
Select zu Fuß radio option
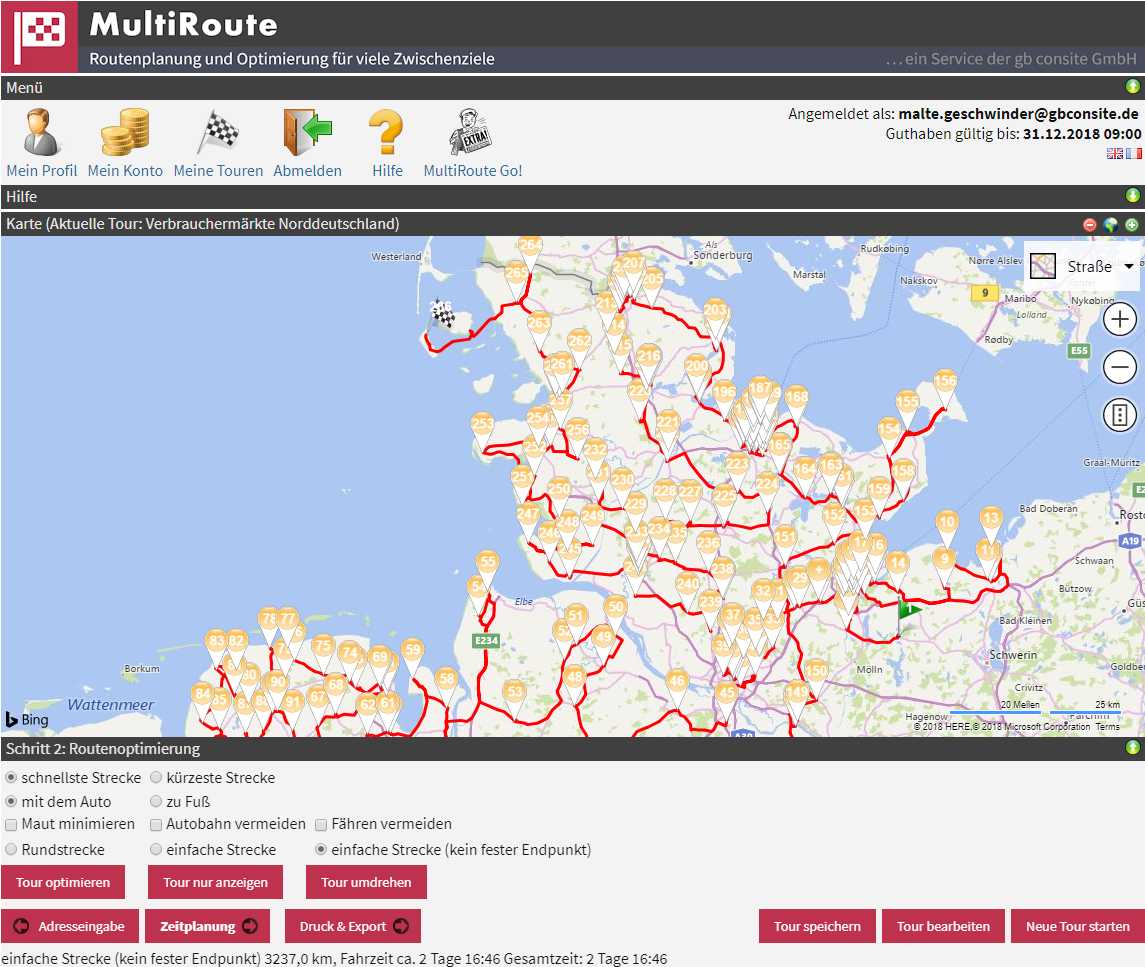point(156,802)
